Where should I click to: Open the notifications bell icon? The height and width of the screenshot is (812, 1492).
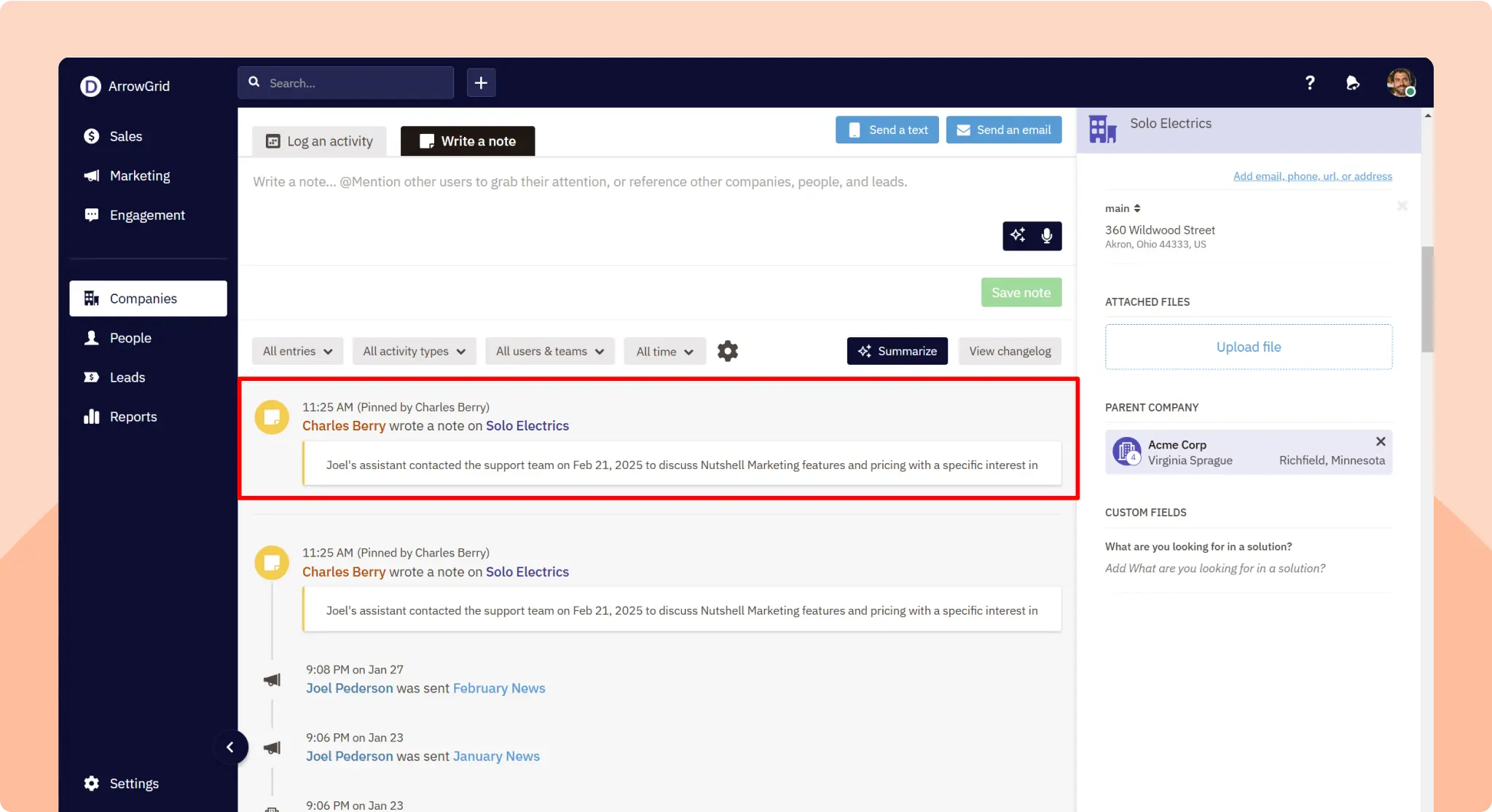1353,82
